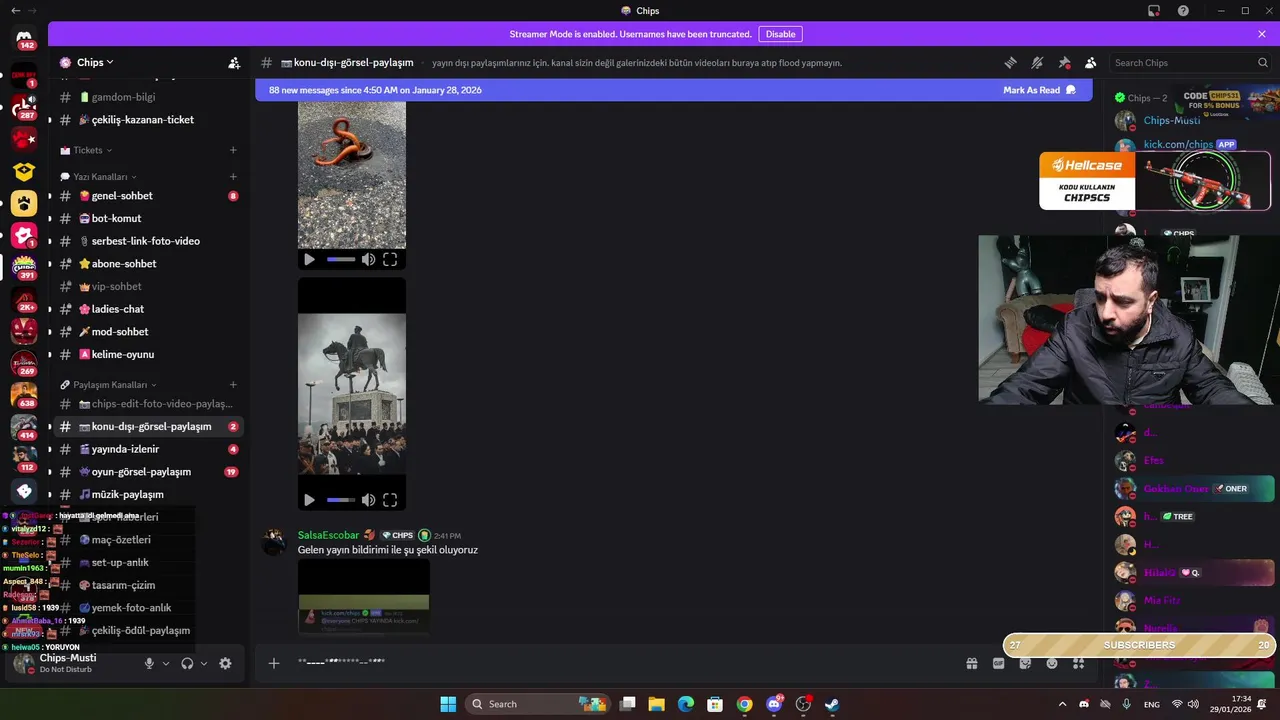Open the bot-komut channel
Viewport: 1280px width, 720px height.
(148, 218)
